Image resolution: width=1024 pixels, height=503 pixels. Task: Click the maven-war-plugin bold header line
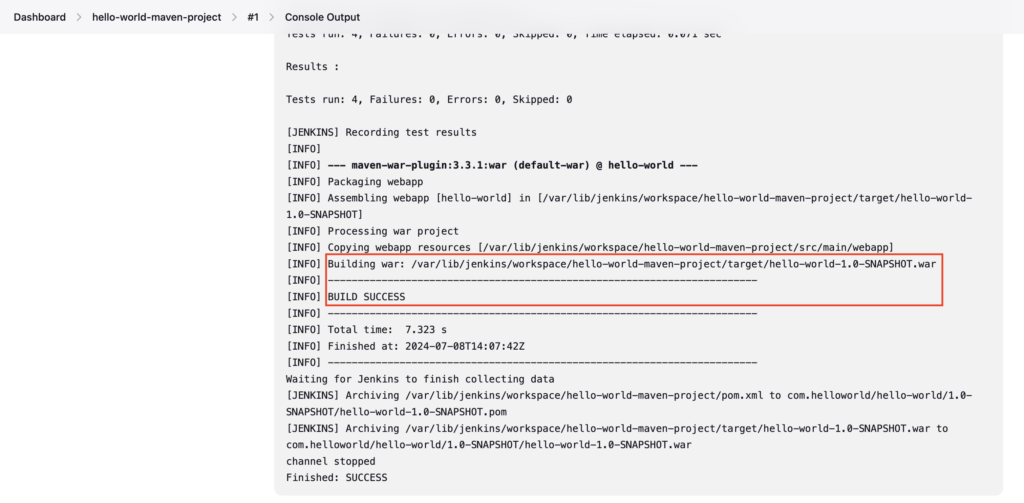click(492, 165)
